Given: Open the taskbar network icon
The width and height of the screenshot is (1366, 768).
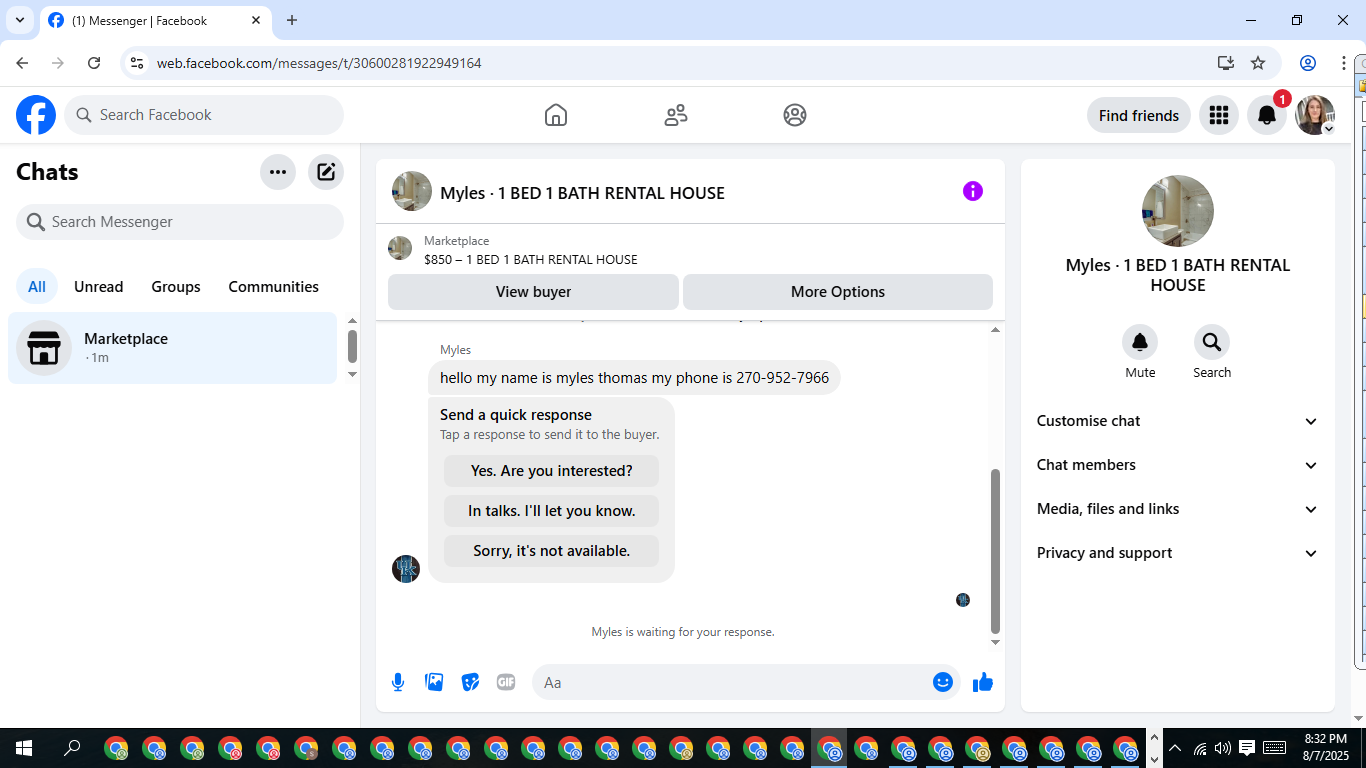Looking at the screenshot, I should coord(1200,748).
